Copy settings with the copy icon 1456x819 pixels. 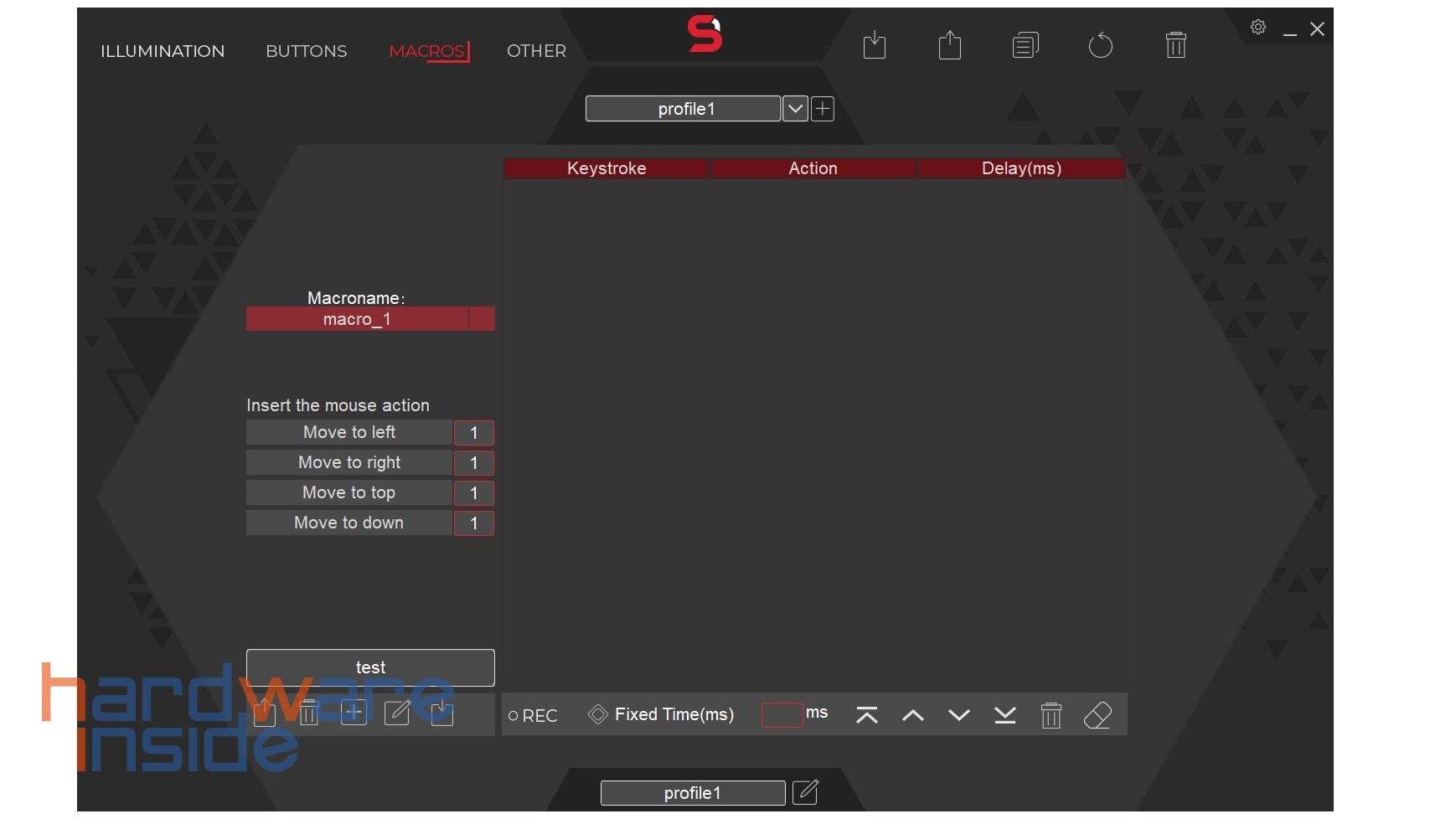(1025, 45)
